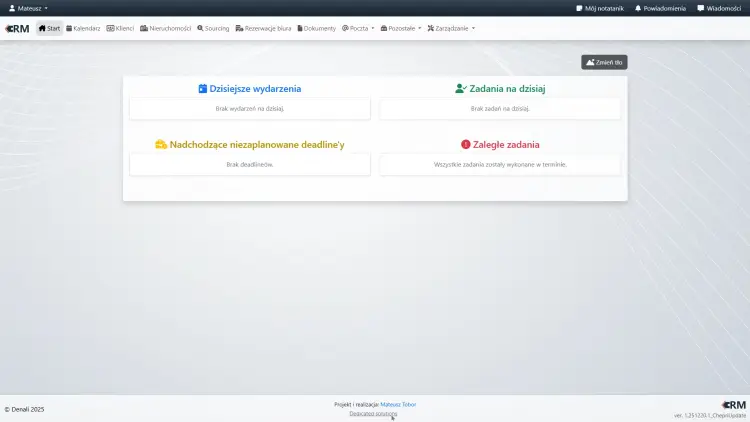Expand the Zarządzanie dropdown menu
This screenshot has height=422, width=750.
(x=451, y=28)
